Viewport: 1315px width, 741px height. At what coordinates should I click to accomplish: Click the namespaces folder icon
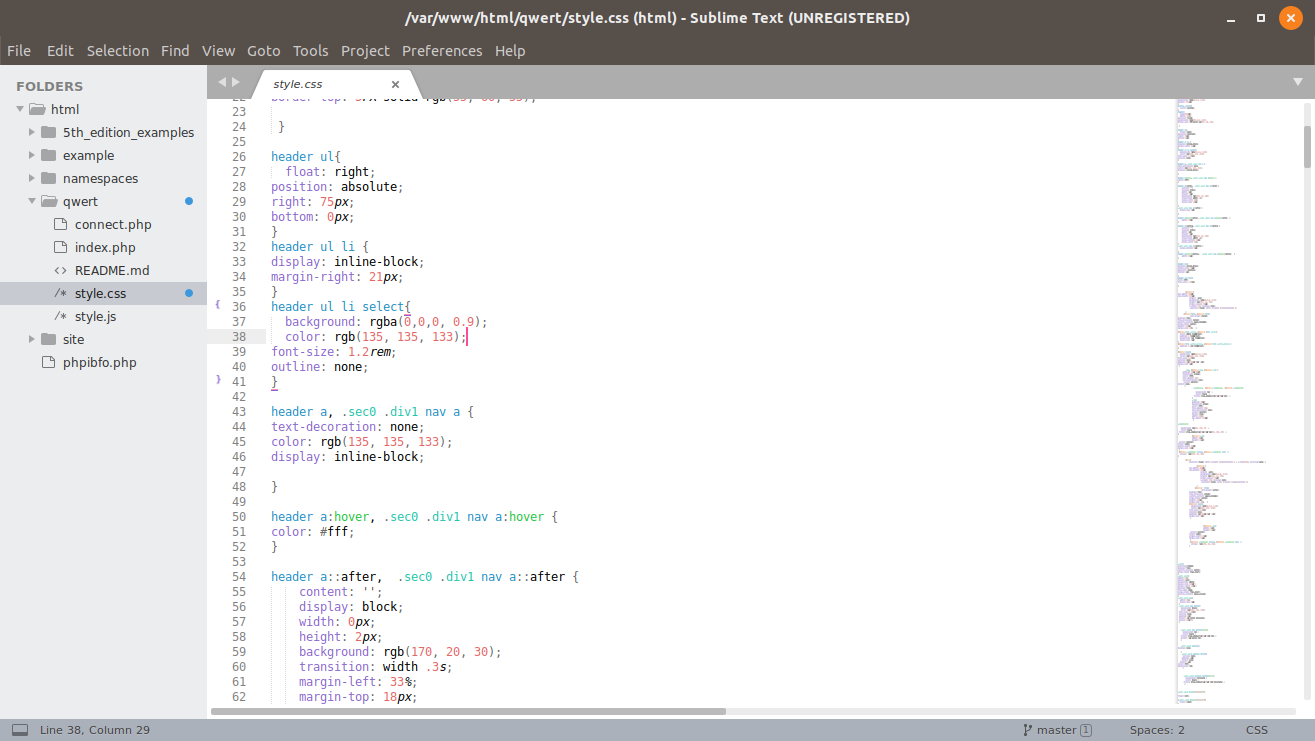click(49, 178)
